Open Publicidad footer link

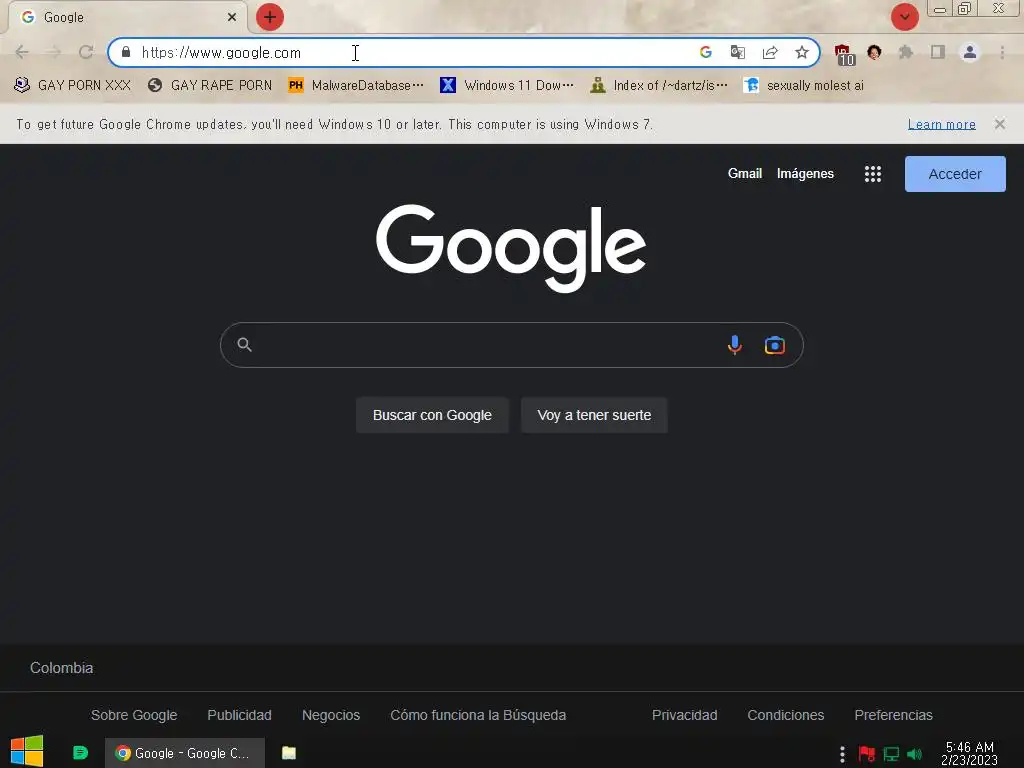coord(239,715)
